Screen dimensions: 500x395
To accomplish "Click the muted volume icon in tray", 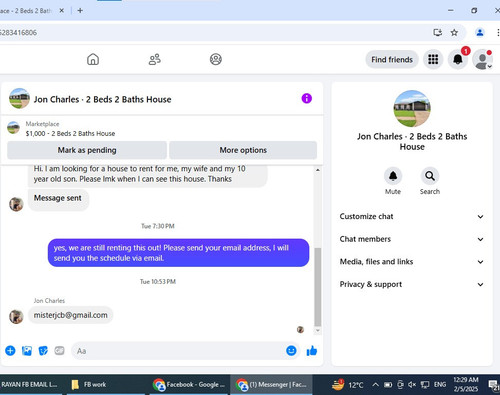I will (412, 385).
